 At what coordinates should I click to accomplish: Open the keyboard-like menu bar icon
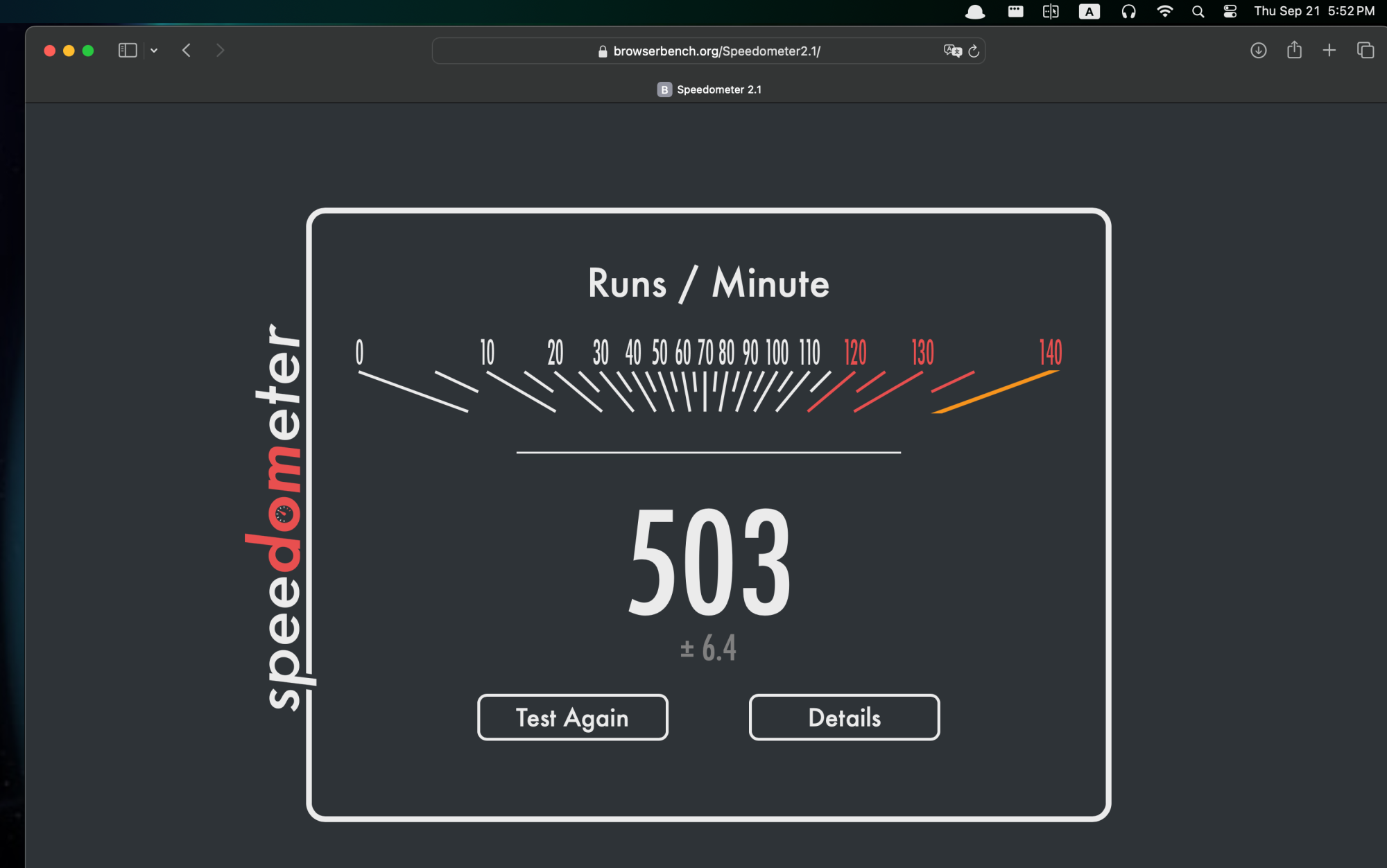(1015, 11)
